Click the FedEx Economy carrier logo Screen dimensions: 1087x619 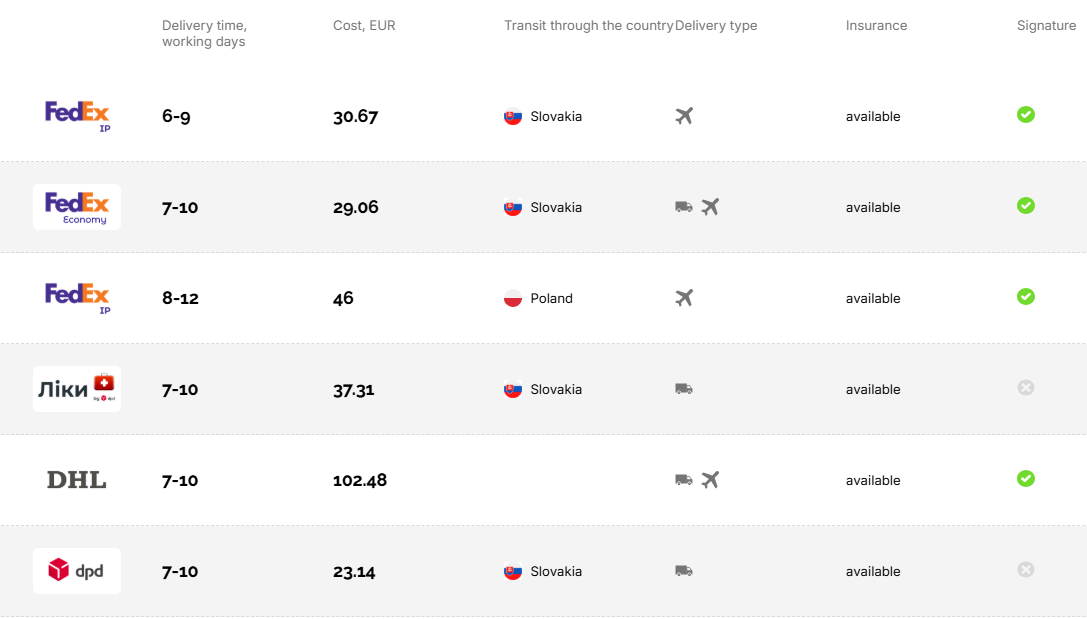click(x=77, y=207)
